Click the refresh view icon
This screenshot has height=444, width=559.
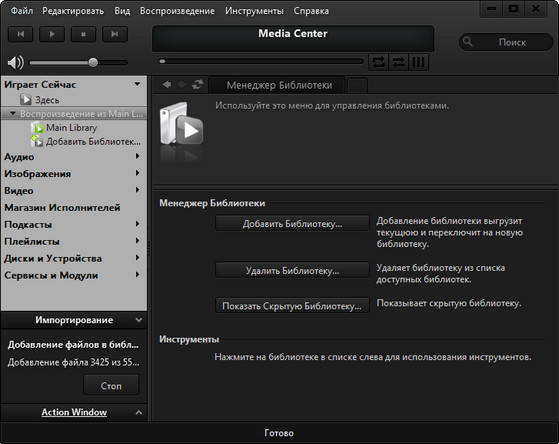click(198, 85)
